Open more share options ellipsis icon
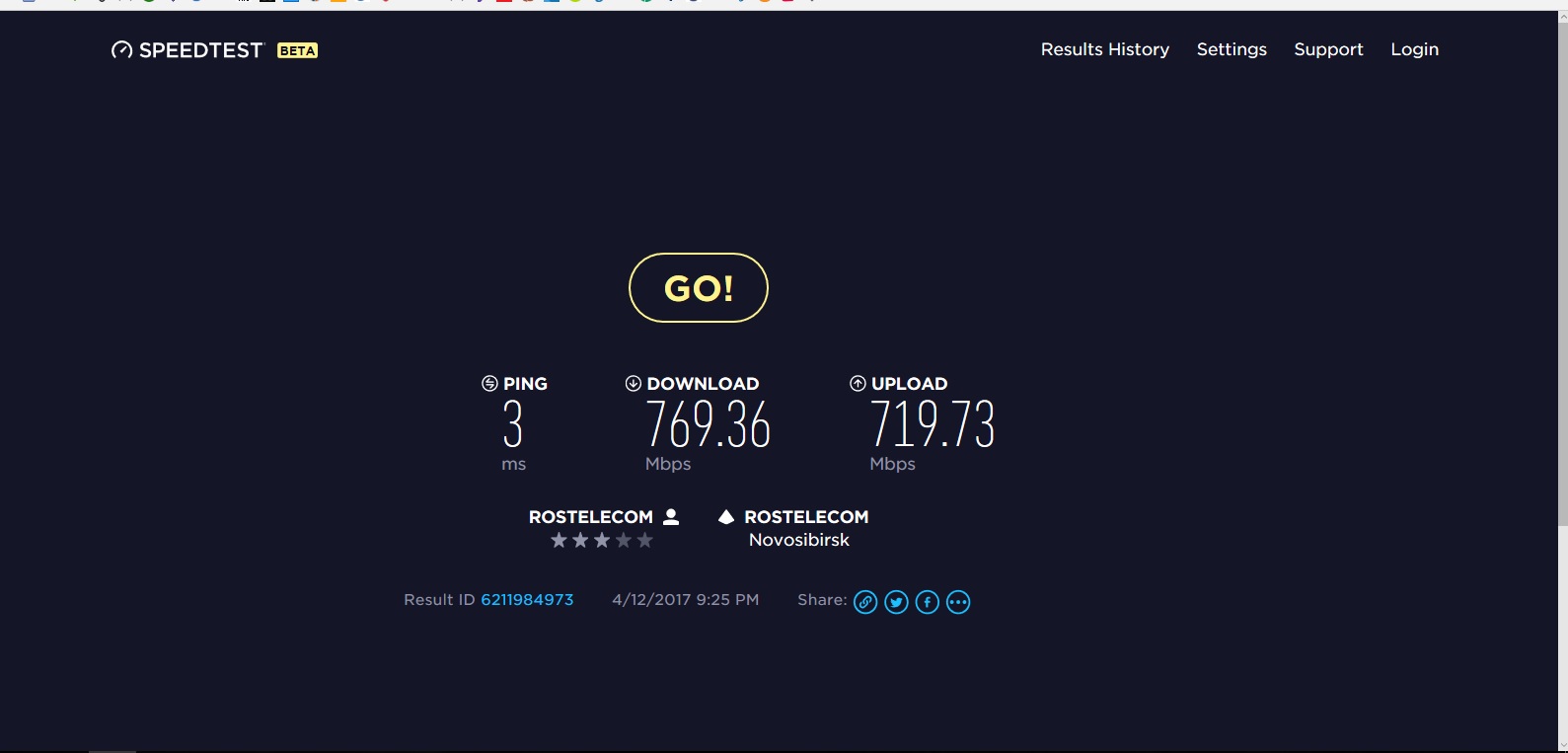The width and height of the screenshot is (1568, 753). pos(958,602)
